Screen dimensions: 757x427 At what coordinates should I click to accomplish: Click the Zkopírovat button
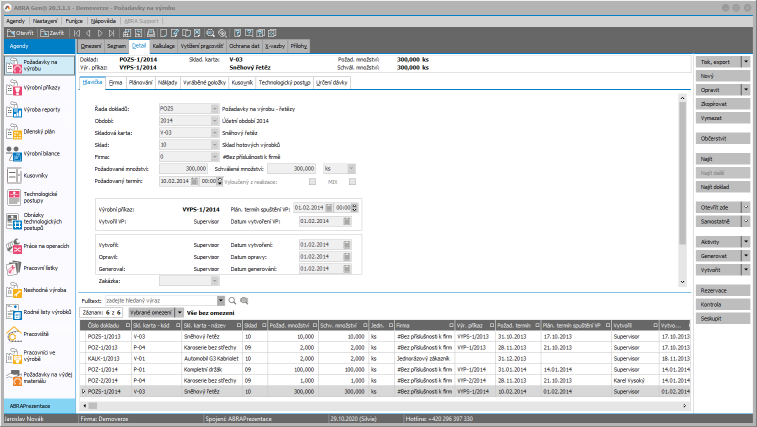tap(723, 104)
